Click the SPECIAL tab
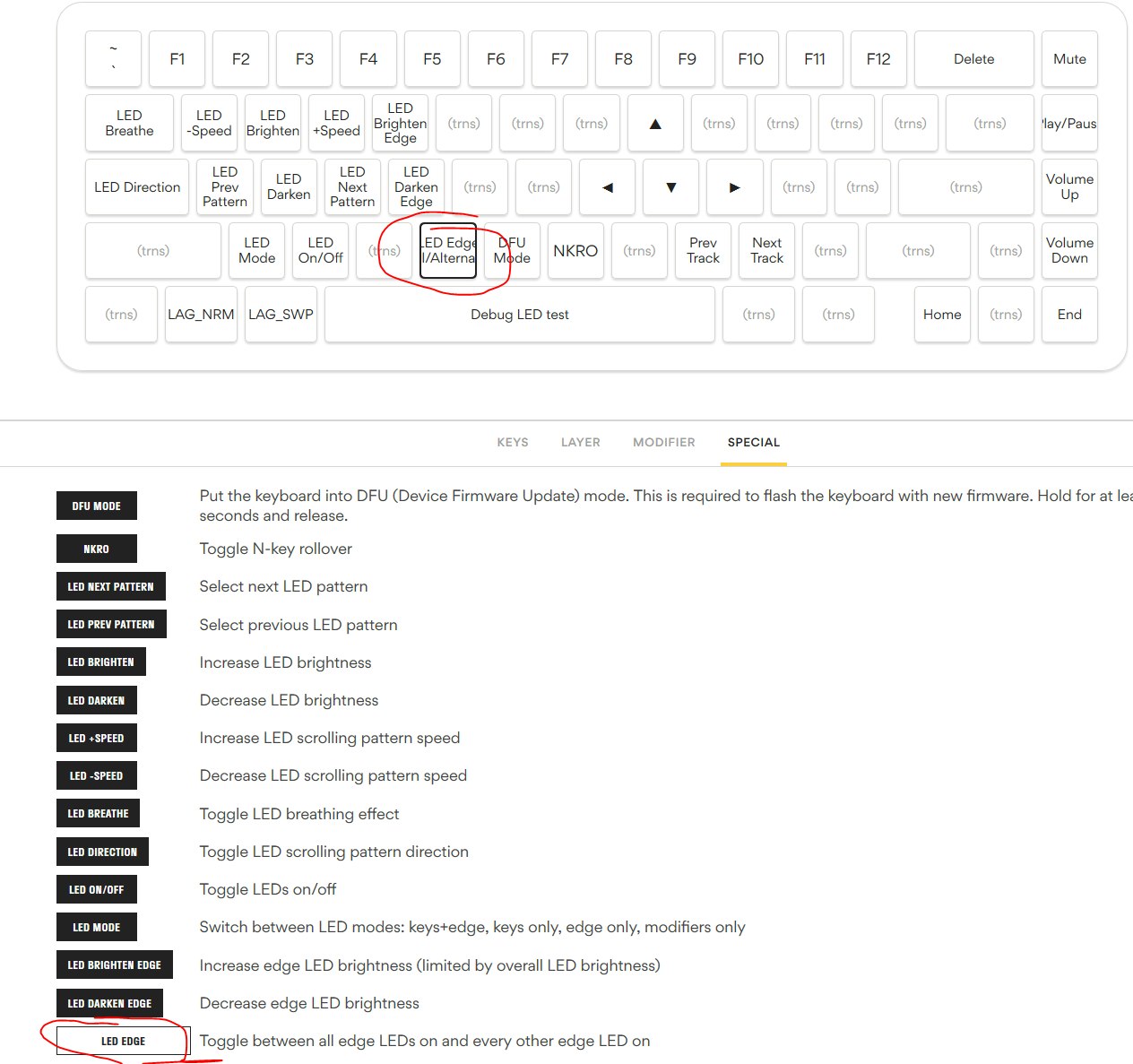Image resolution: width=1133 pixels, height=1064 pixels. pyautogui.click(x=753, y=442)
